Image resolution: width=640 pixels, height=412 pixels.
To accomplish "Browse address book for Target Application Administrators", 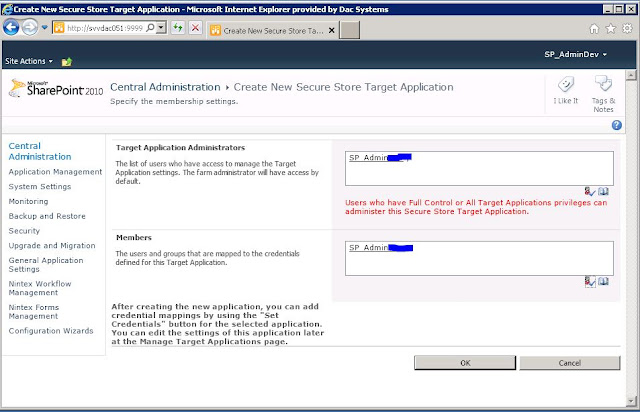I will 603,191.
